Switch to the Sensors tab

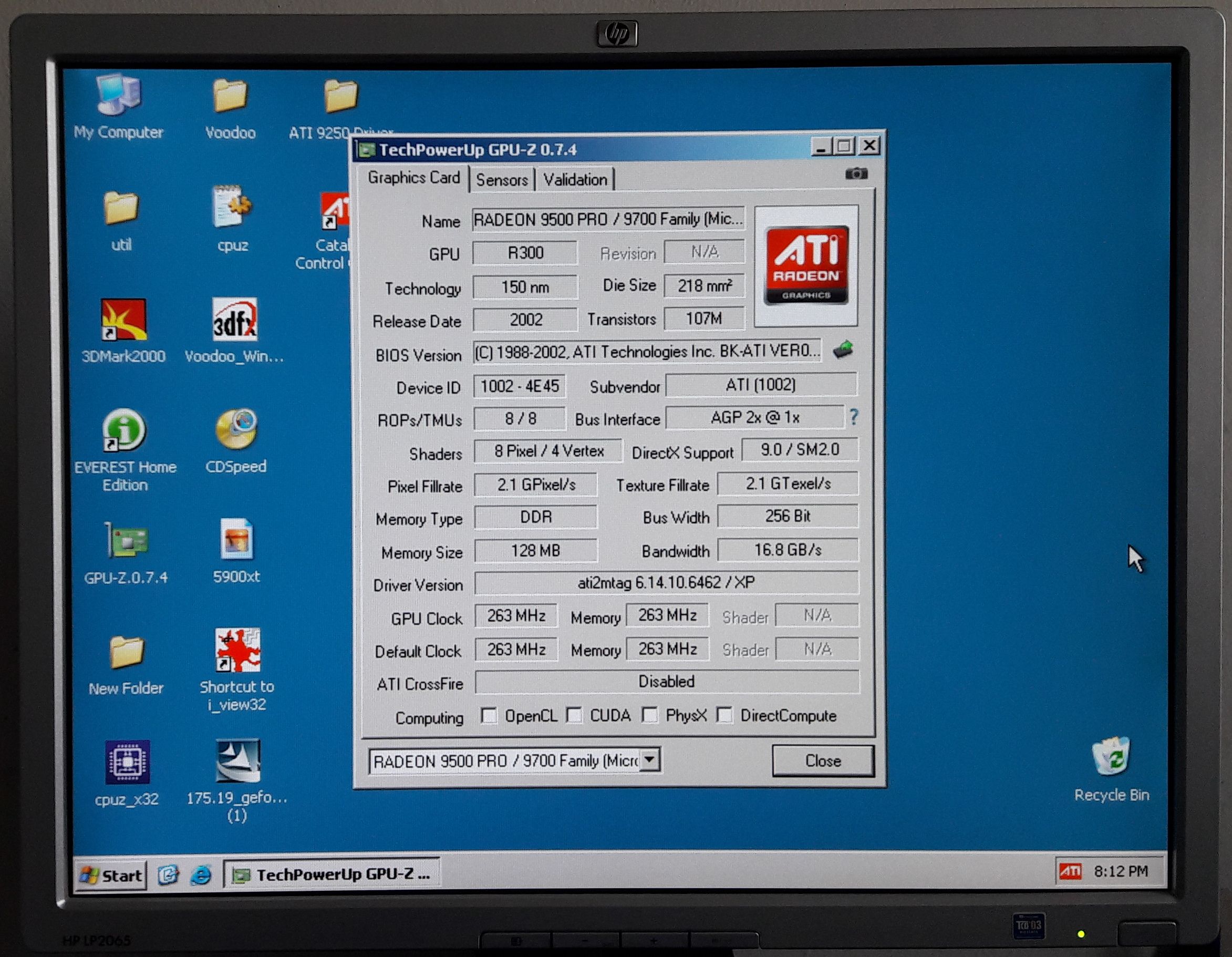(502, 180)
